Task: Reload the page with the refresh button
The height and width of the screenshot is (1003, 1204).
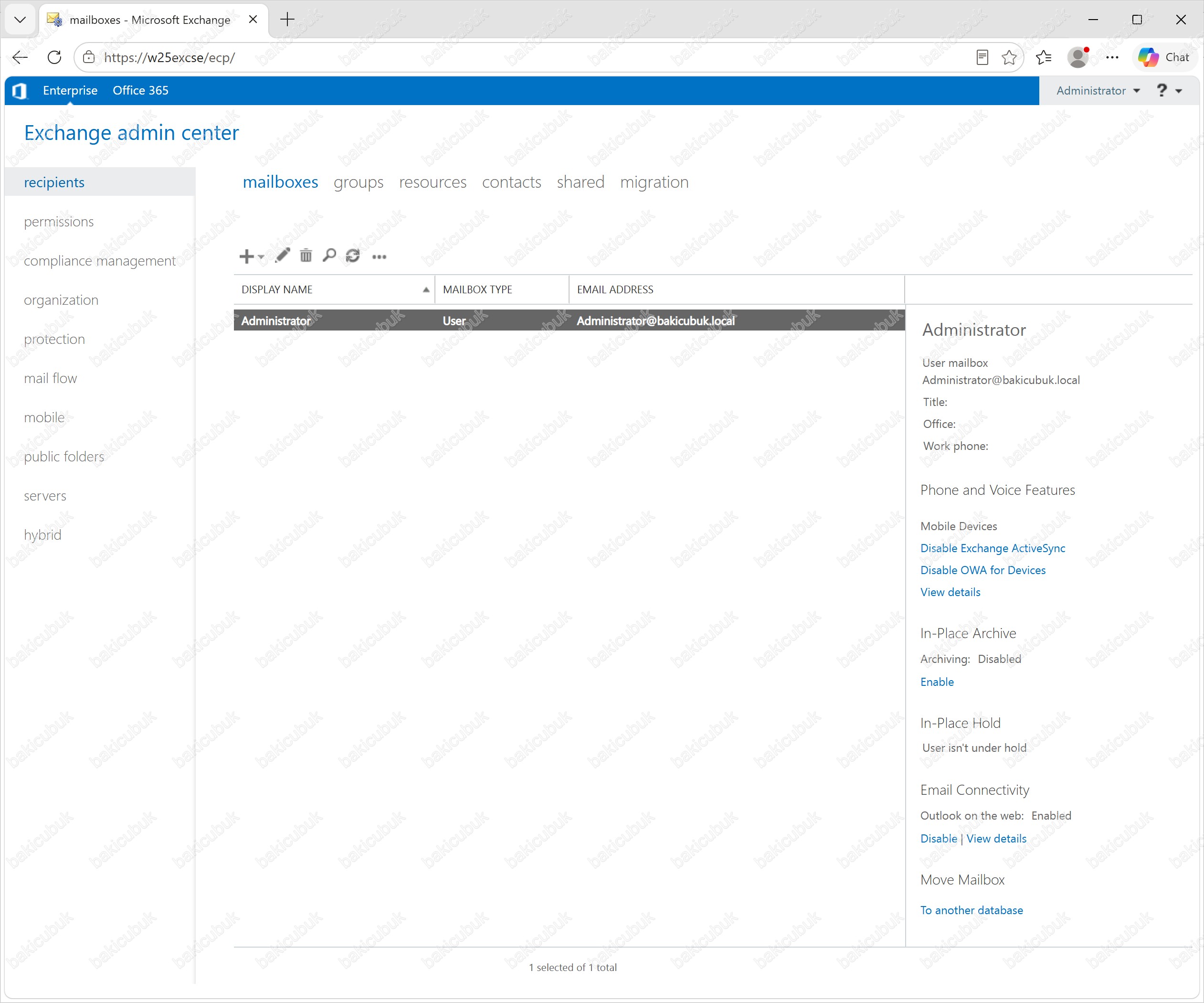Action: (54, 57)
